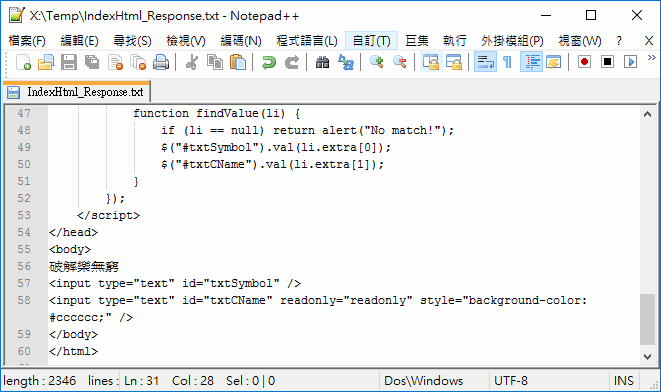Open the 編輯(E) menu
The width and height of the screenshot is (661, 392).
tap(80, 41)
